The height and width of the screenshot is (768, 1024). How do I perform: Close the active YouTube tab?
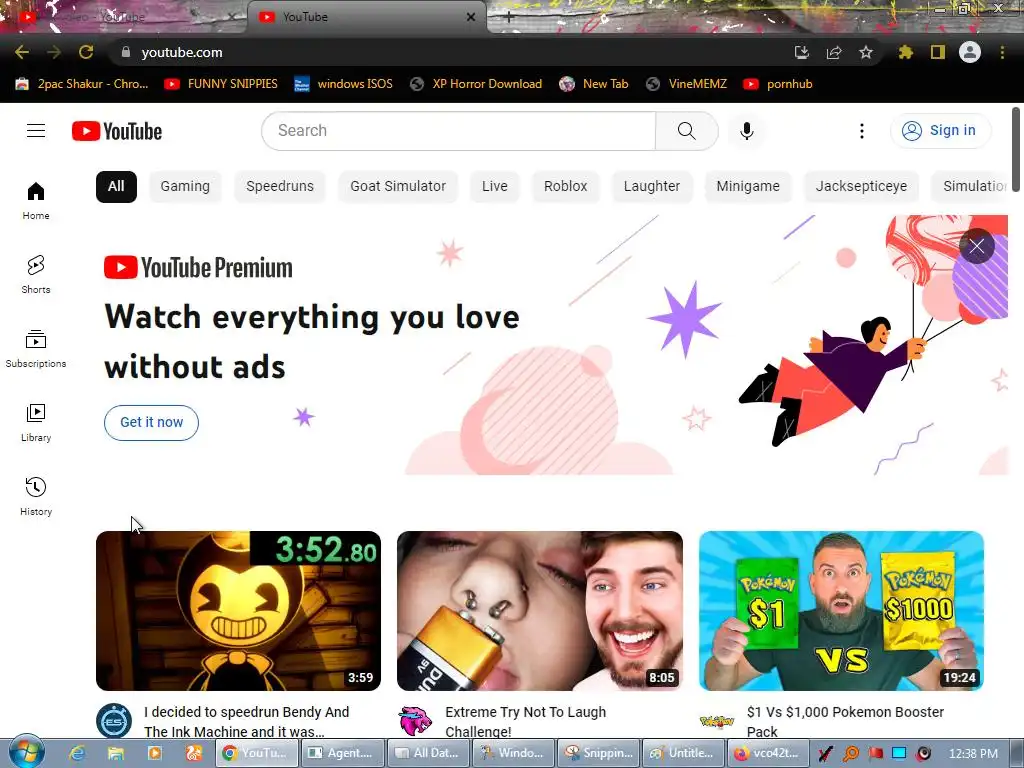[x=471, y=17]
